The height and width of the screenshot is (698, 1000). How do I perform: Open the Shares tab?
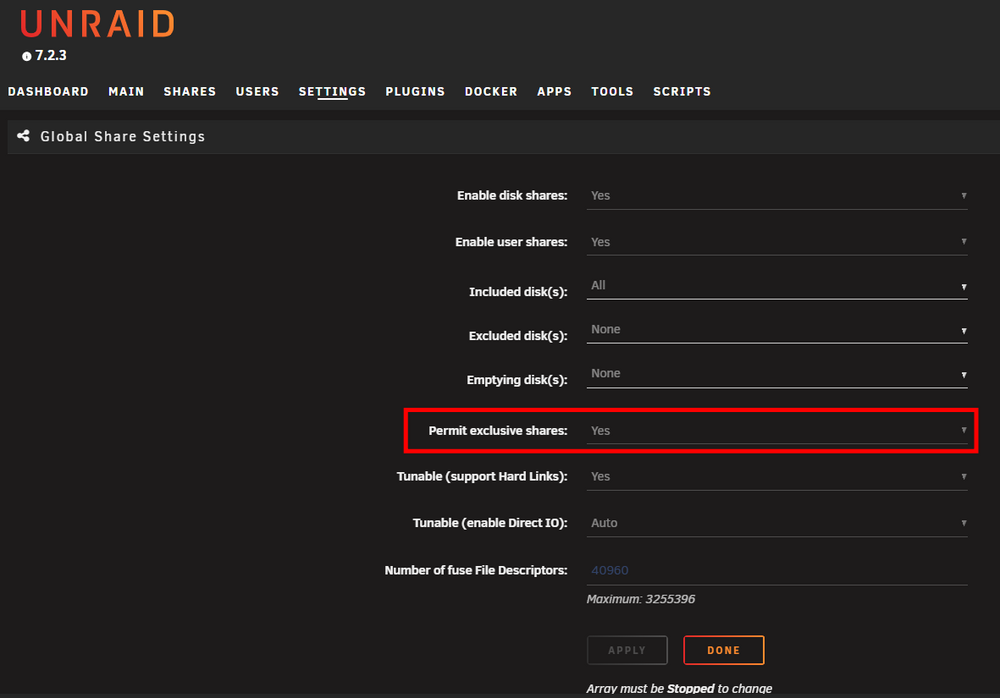(x=190, y=91)
